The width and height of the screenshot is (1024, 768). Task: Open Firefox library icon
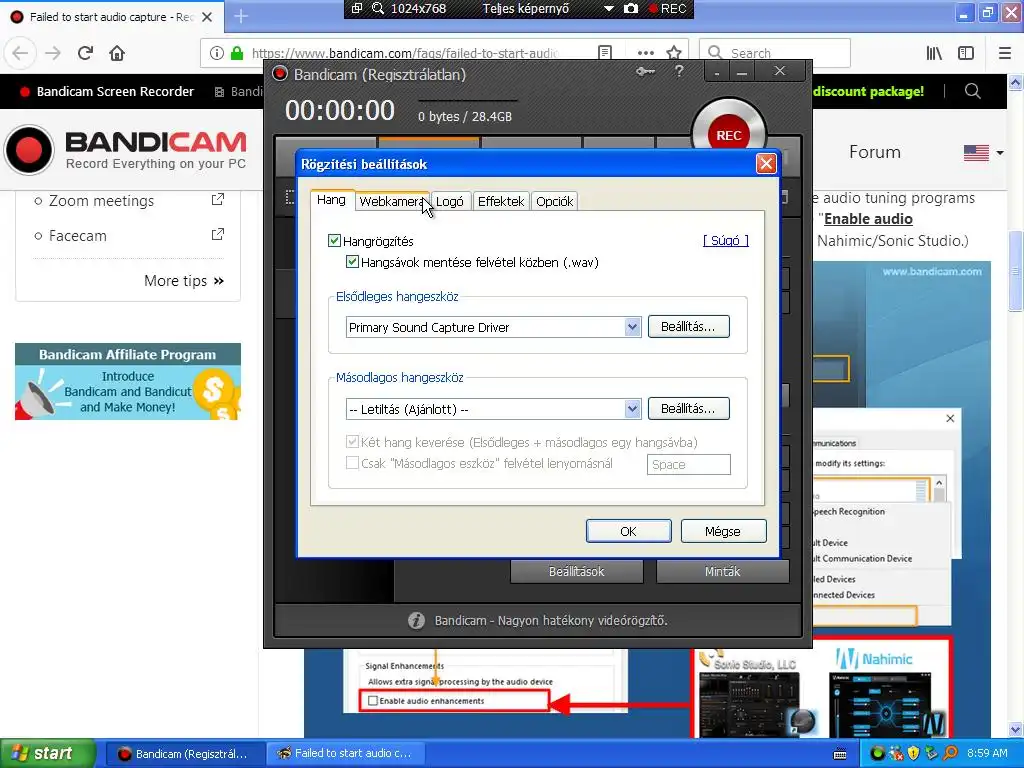point(934,53)
